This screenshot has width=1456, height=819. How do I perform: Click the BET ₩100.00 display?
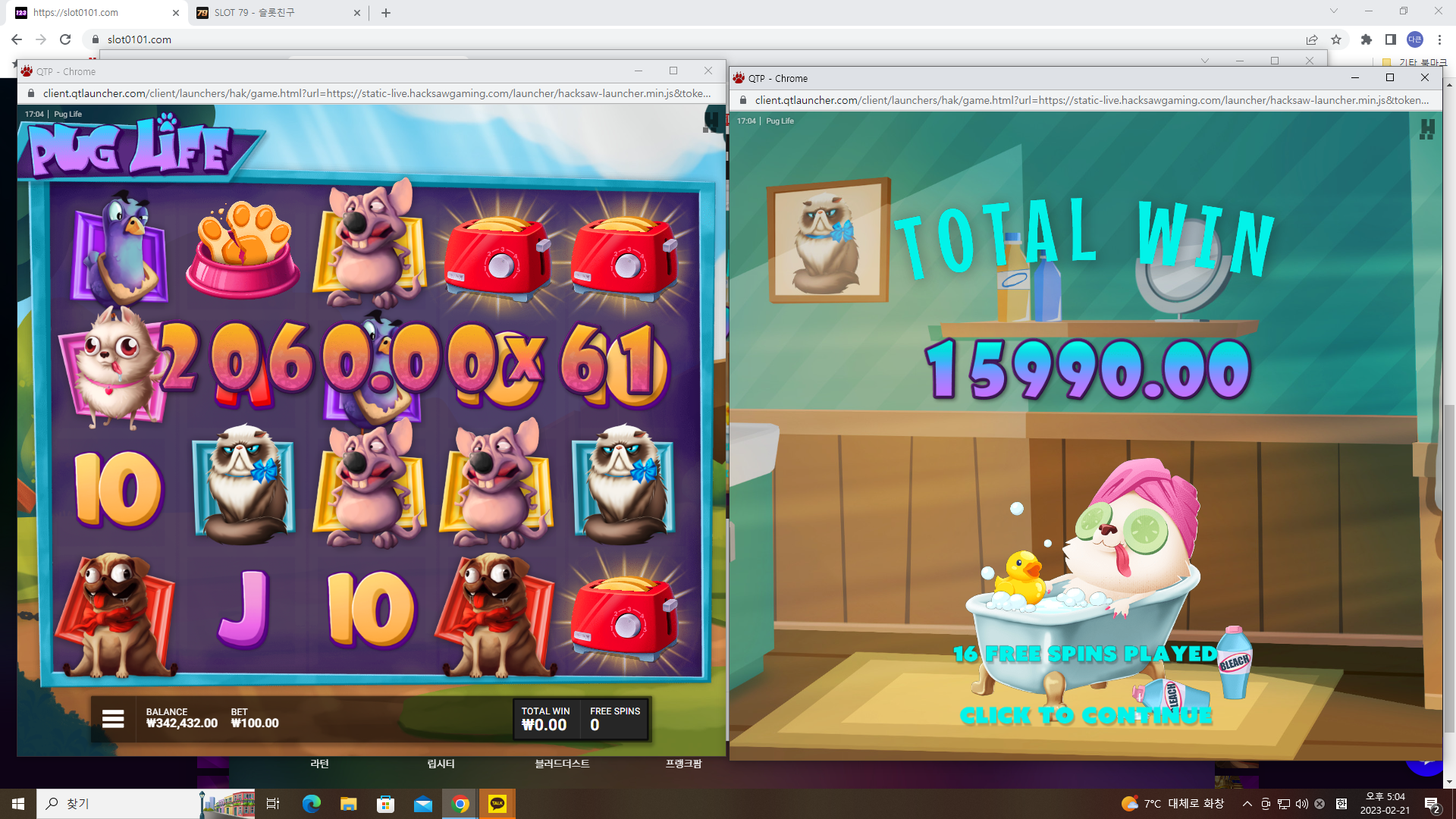(255, 718)
